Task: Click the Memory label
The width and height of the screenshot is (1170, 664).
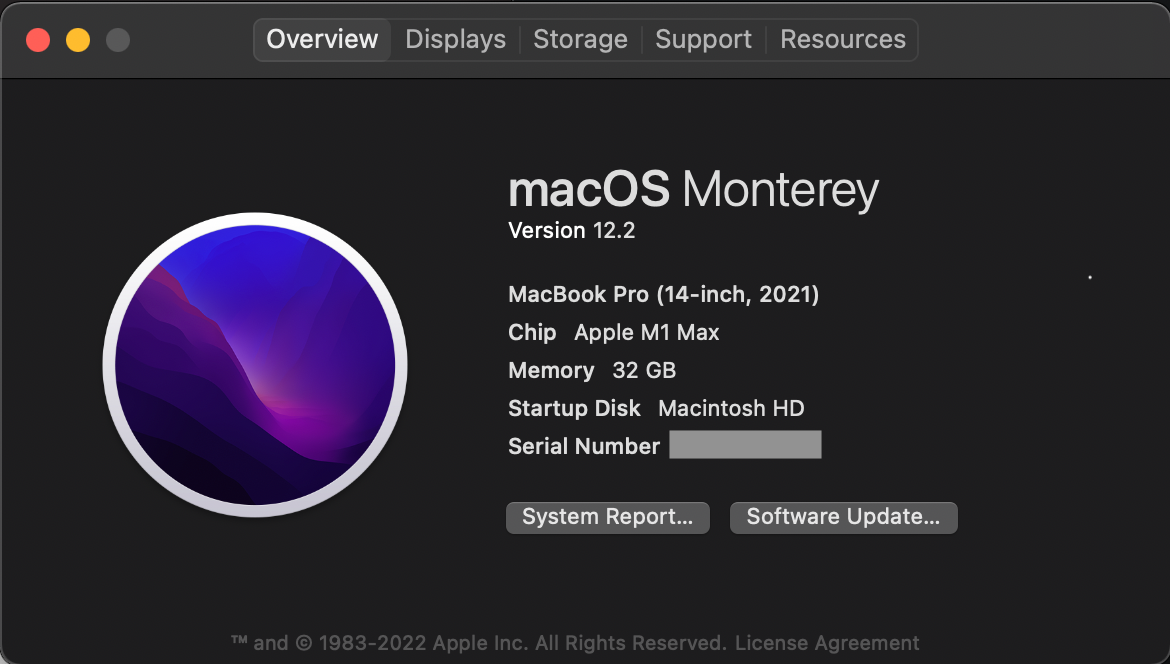Action: [x=551, y=371]
